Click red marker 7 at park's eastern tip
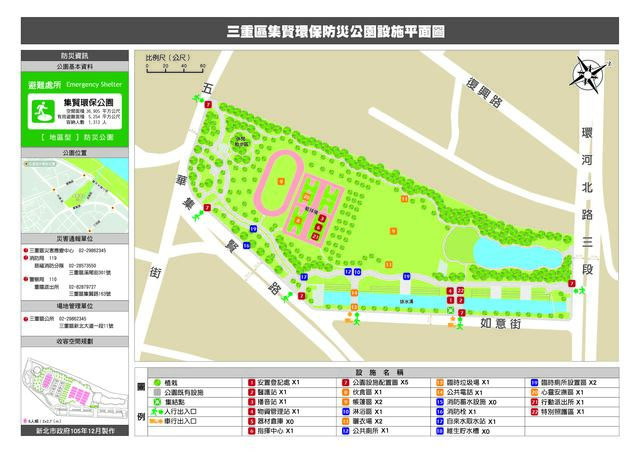Viewport: 640px width, 453px height. coord(571,283)
